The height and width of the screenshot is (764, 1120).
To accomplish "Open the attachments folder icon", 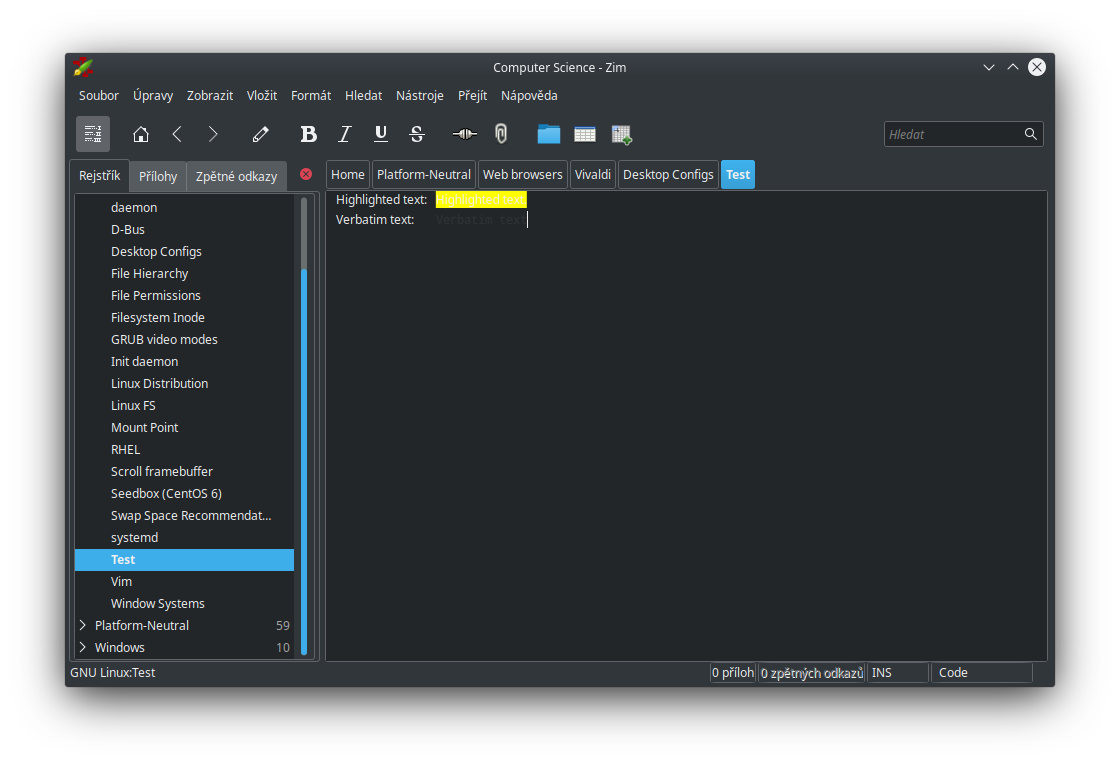I will coord(548,133).
